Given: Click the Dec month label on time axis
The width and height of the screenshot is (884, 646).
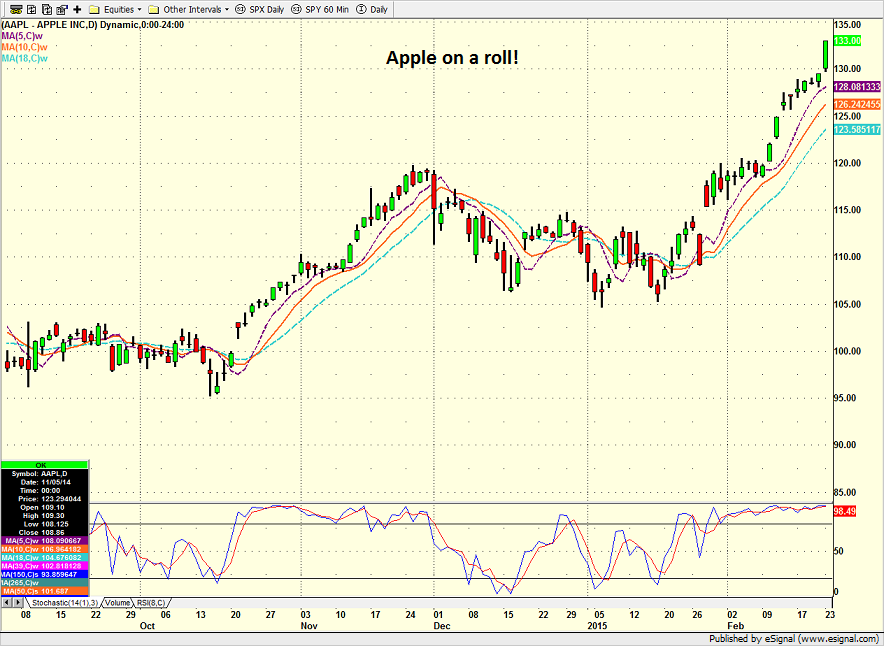Looking at the screenshot, I should [x=442, y=626].
